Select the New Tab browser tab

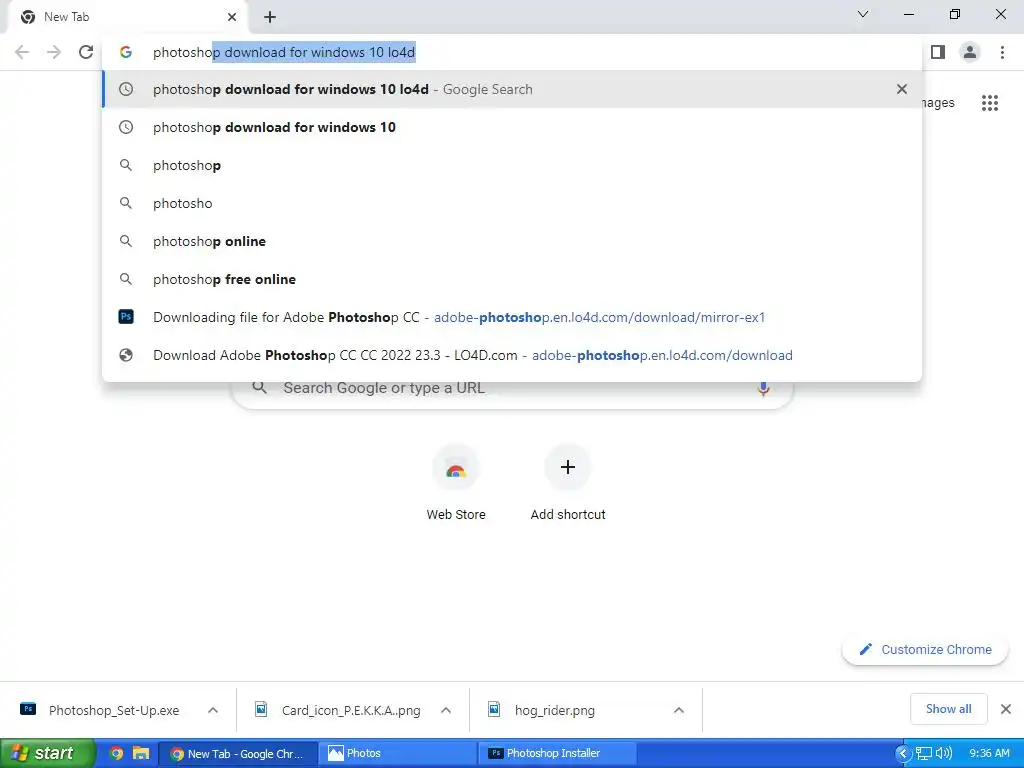(x=128, y=17)
